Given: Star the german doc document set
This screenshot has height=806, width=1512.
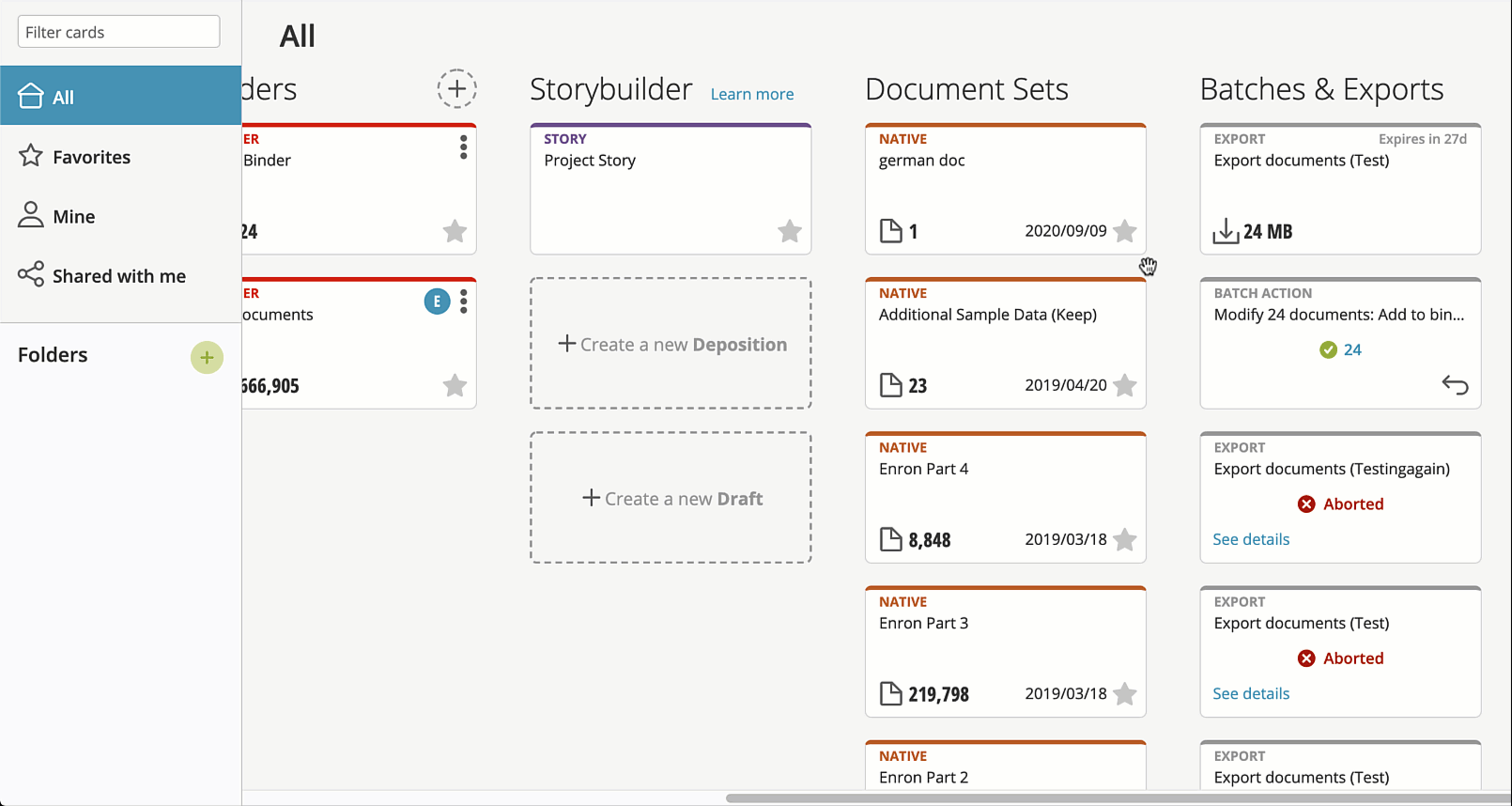Looking at the screenshot, I should [1124, 231].
